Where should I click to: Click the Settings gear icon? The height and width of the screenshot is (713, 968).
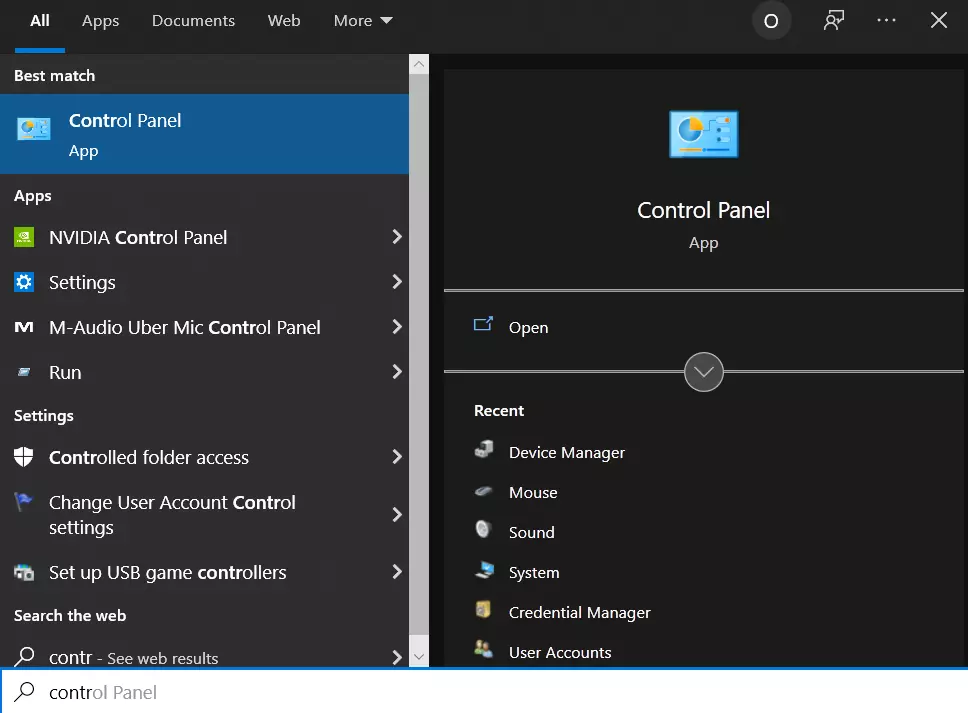(24, 282)
